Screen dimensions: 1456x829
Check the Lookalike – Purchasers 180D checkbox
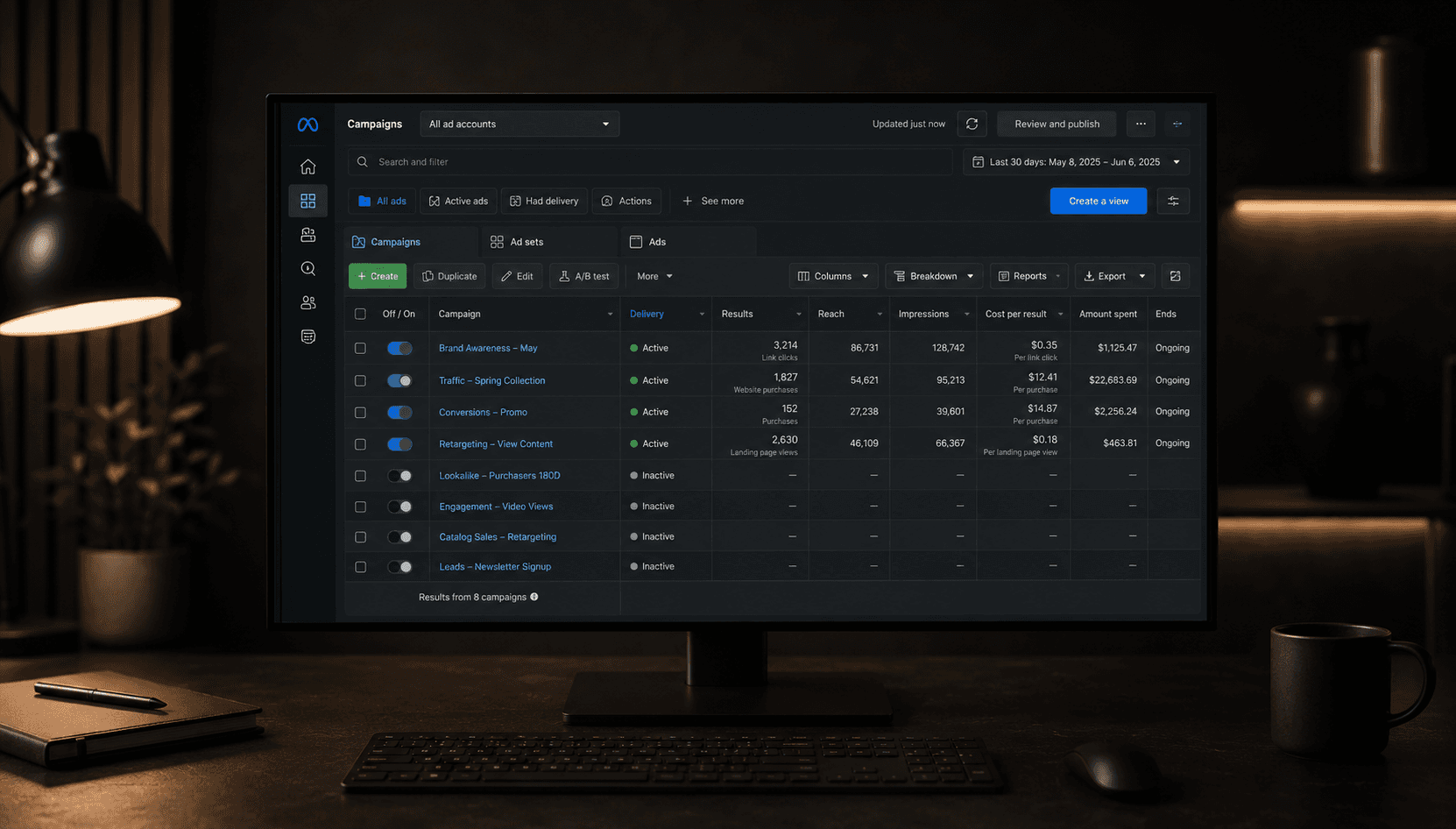click(360, 476)
